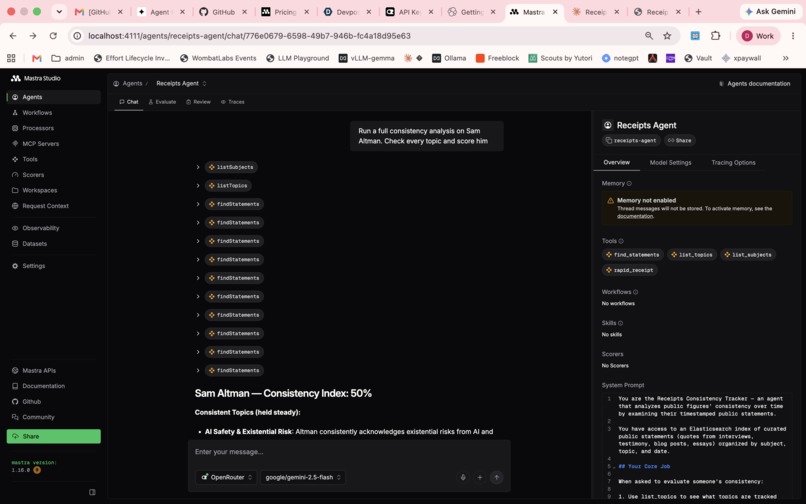The width and height of the screenshot is (806, 504).
Task: Switch to the Model Settings tab
Action: (x=670, y=163)
